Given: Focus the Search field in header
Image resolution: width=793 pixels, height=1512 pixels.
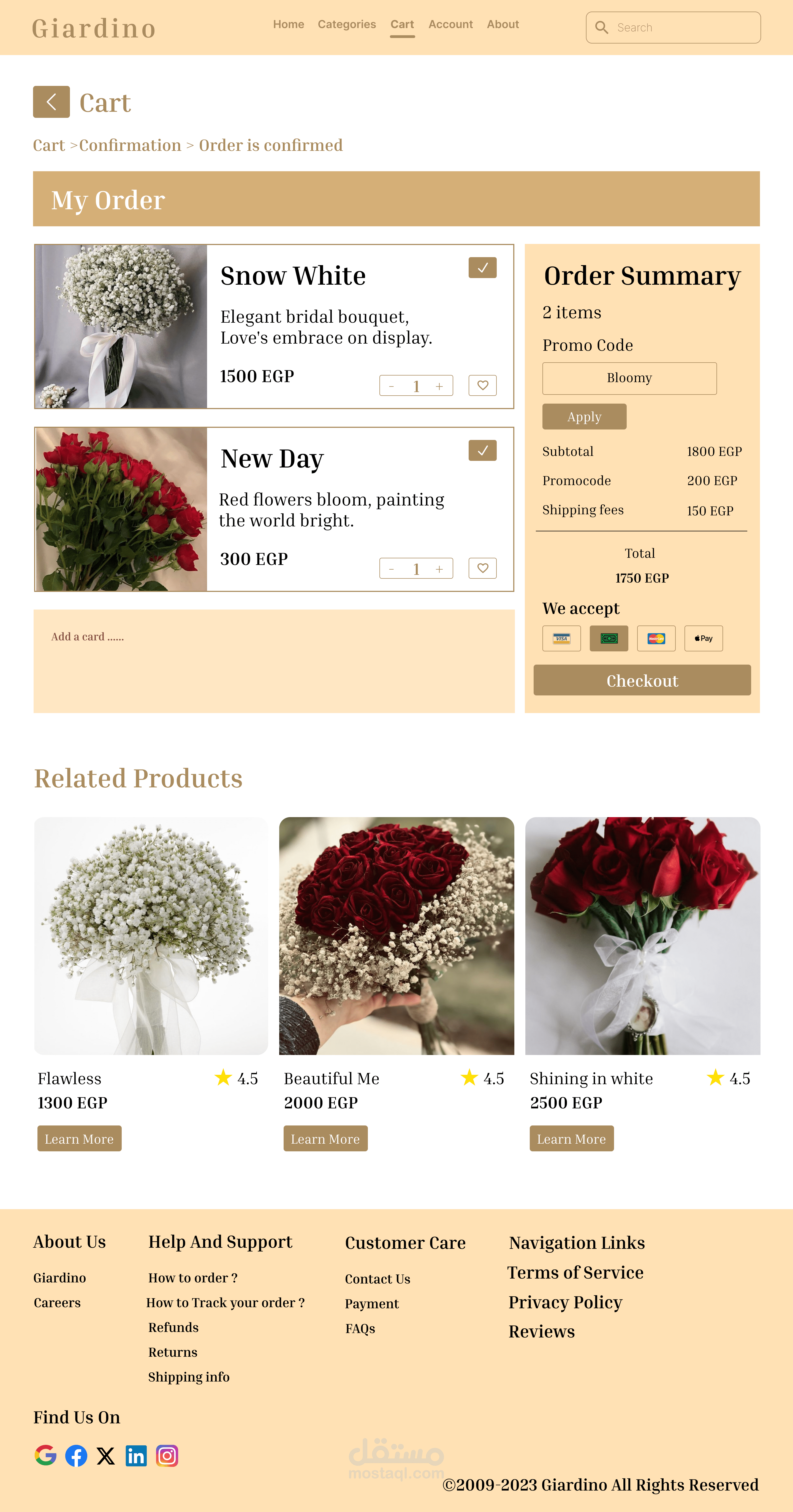Looking at the screenshot, I should (673, 28).
